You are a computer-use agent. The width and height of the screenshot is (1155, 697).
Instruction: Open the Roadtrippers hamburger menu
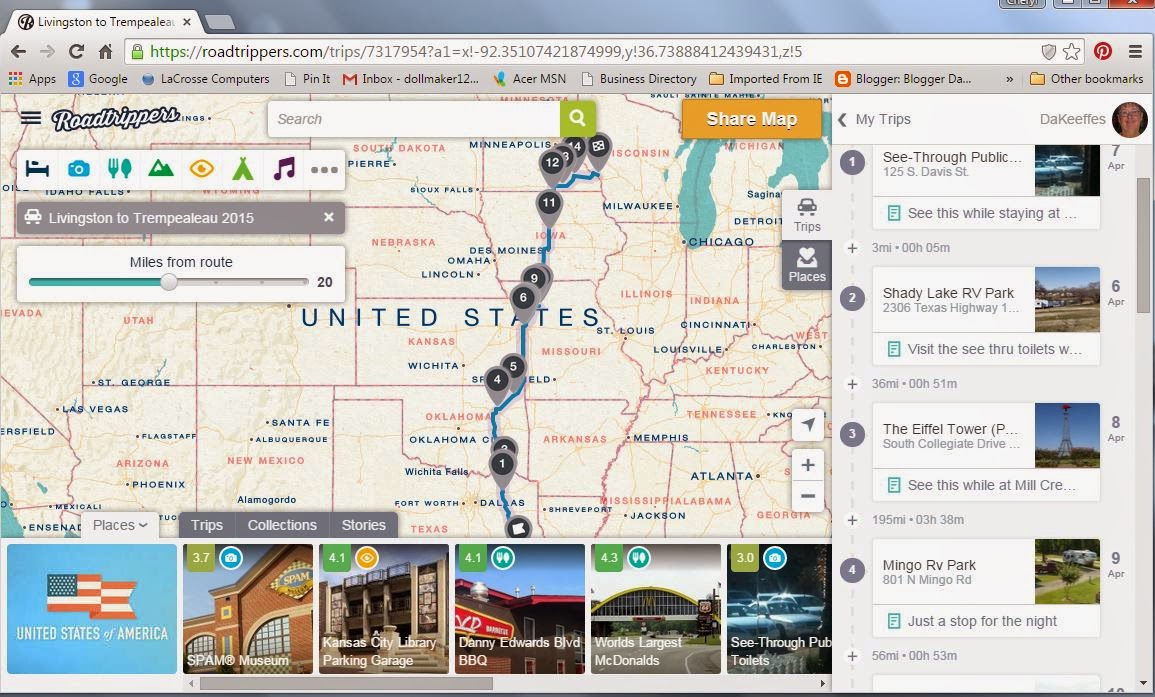tap(31, 118)
